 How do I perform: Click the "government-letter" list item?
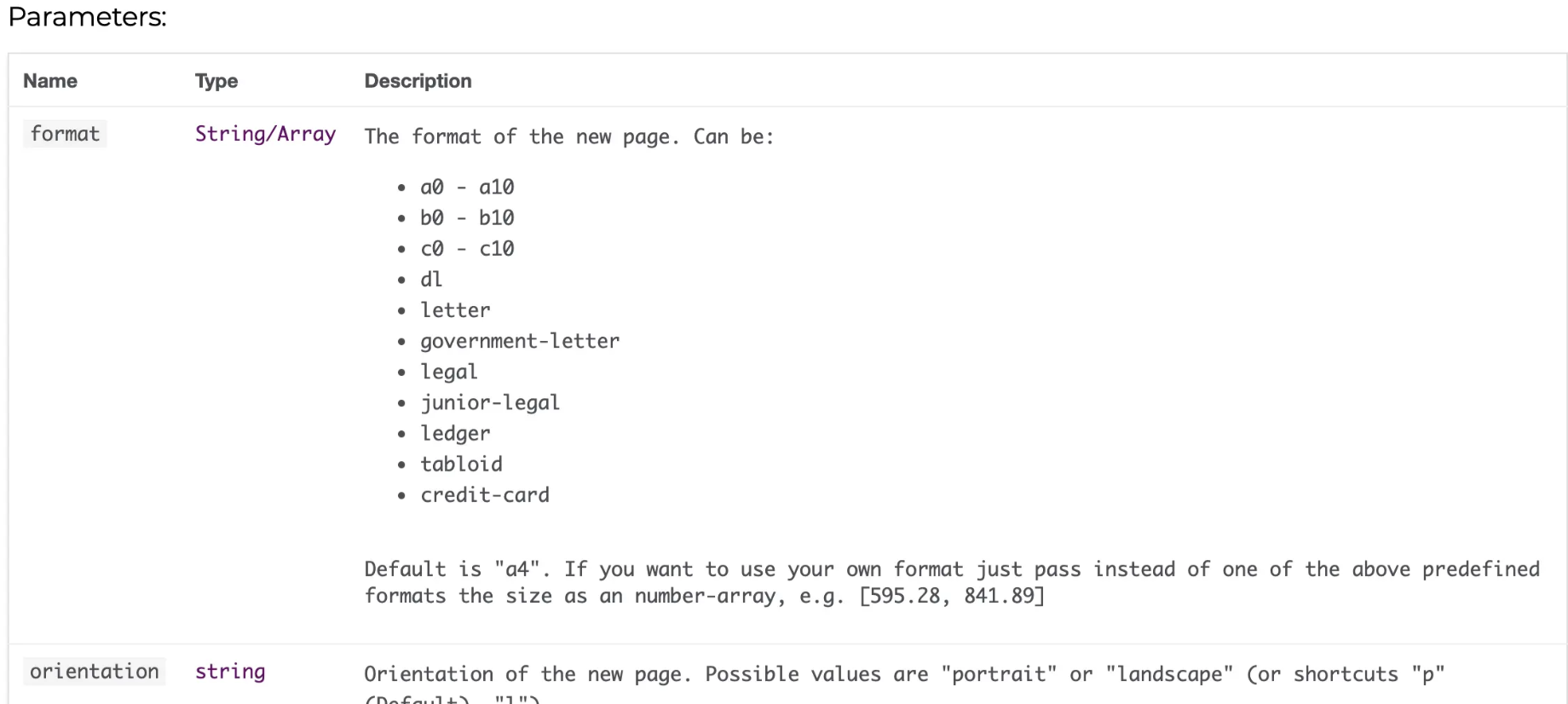point(520,341)
